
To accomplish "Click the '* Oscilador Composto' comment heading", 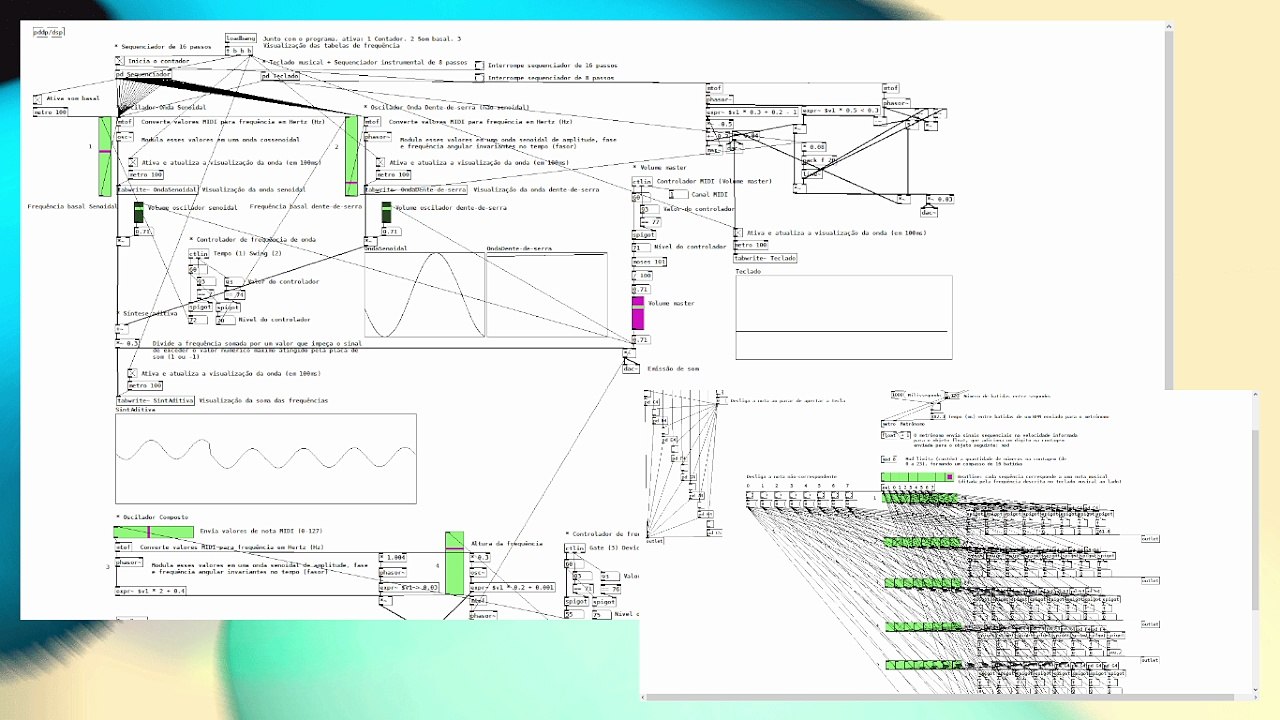I will (x=152, y=517).
